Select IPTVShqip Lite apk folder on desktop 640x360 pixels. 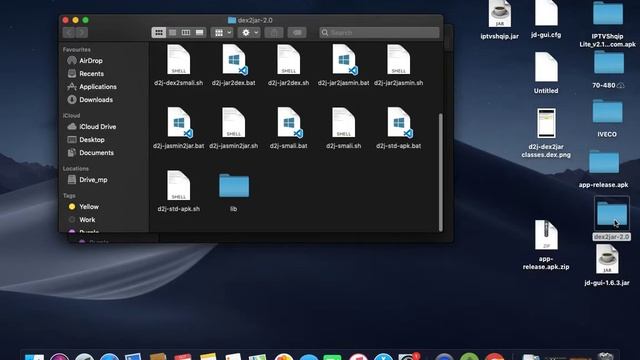click(x=608, y=24)
